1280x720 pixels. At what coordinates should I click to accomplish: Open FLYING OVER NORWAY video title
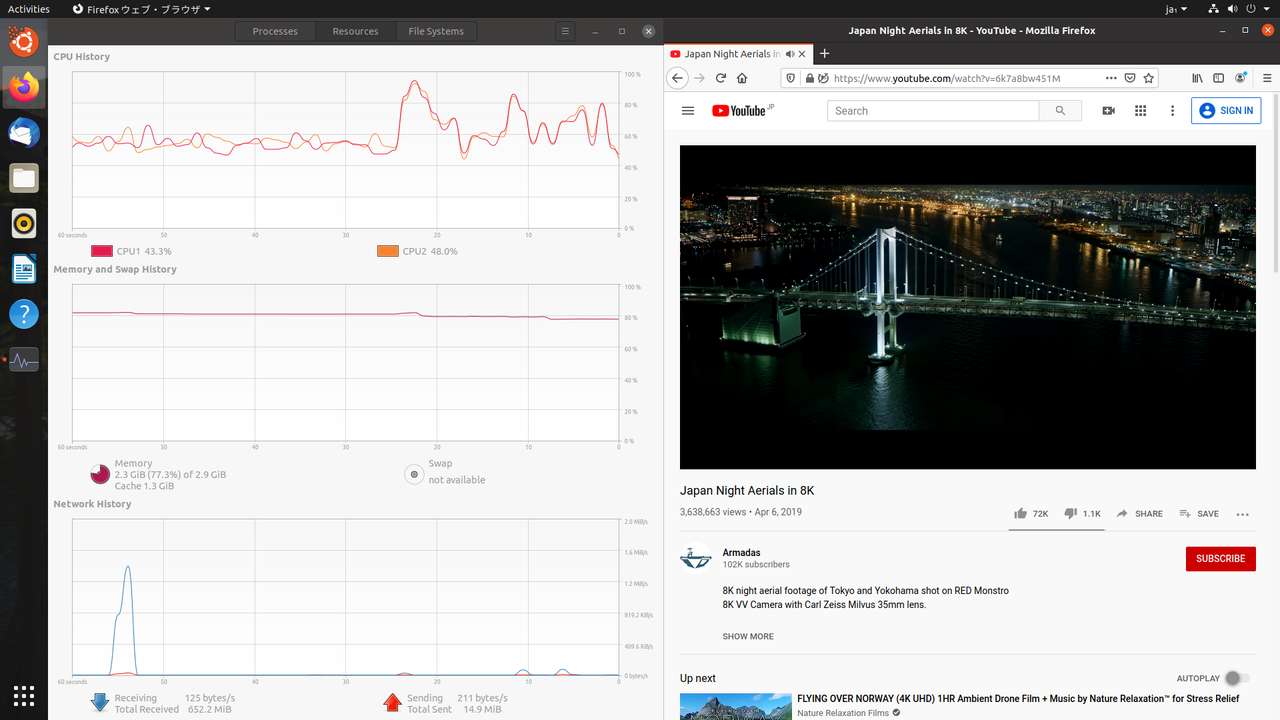click(x=1018, y=699)
